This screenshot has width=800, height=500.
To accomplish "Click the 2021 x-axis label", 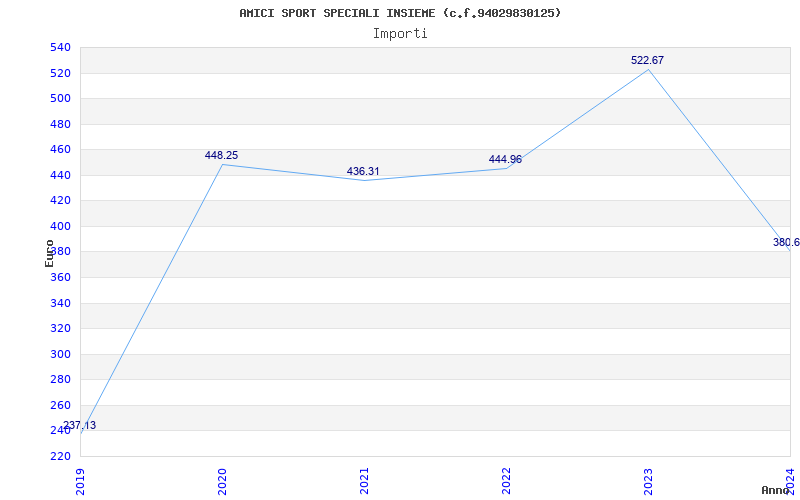I will pyautogui.click(x=364, y=482).
